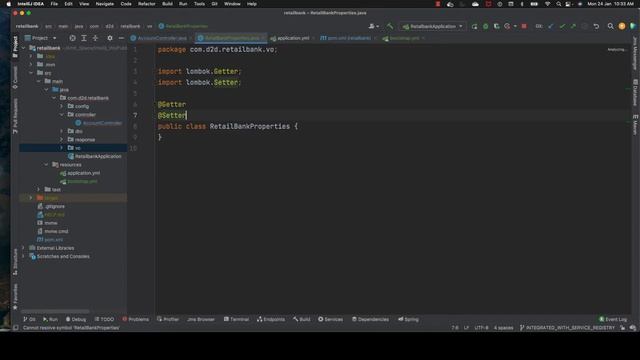Open the Services tool window
Viewport: 640px width, 360px height.
pyautogui.click(x=331, y=319)
